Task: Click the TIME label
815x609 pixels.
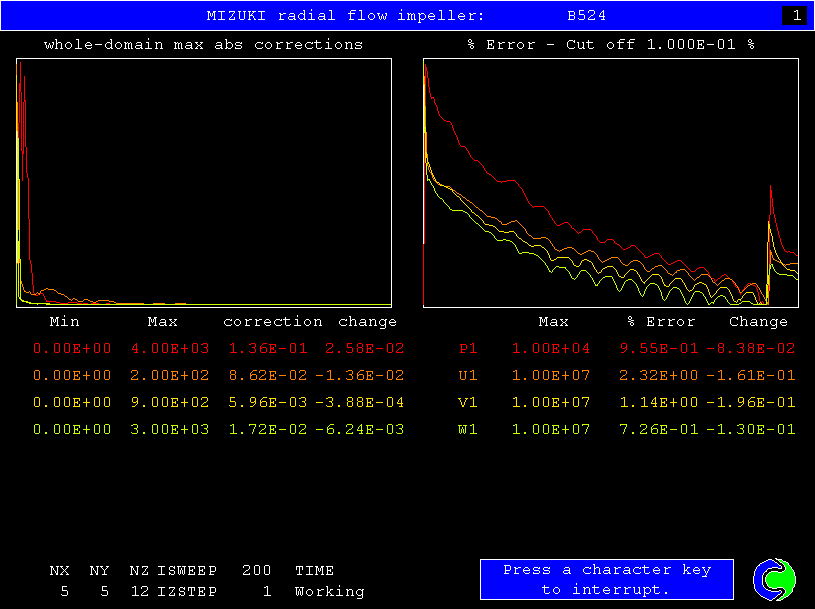Action: click(x=314, y=571)
